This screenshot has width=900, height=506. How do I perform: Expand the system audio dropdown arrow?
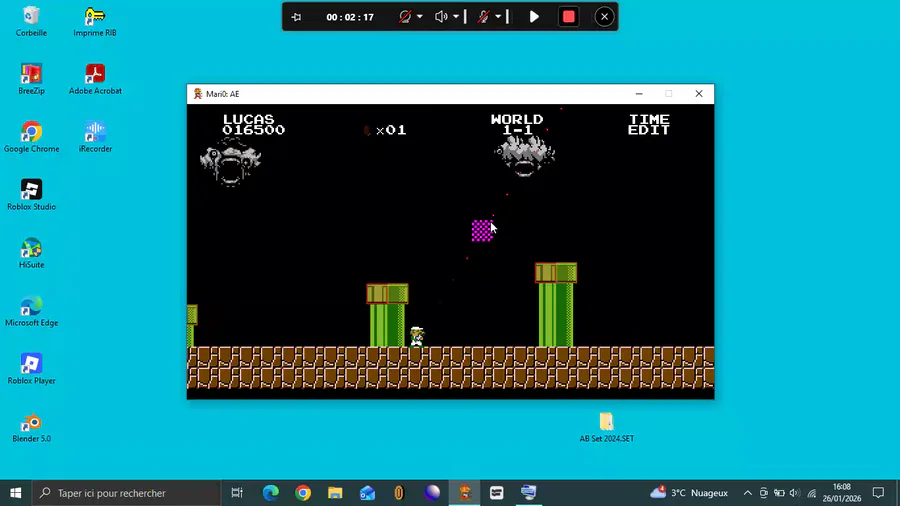click(456, 17)
